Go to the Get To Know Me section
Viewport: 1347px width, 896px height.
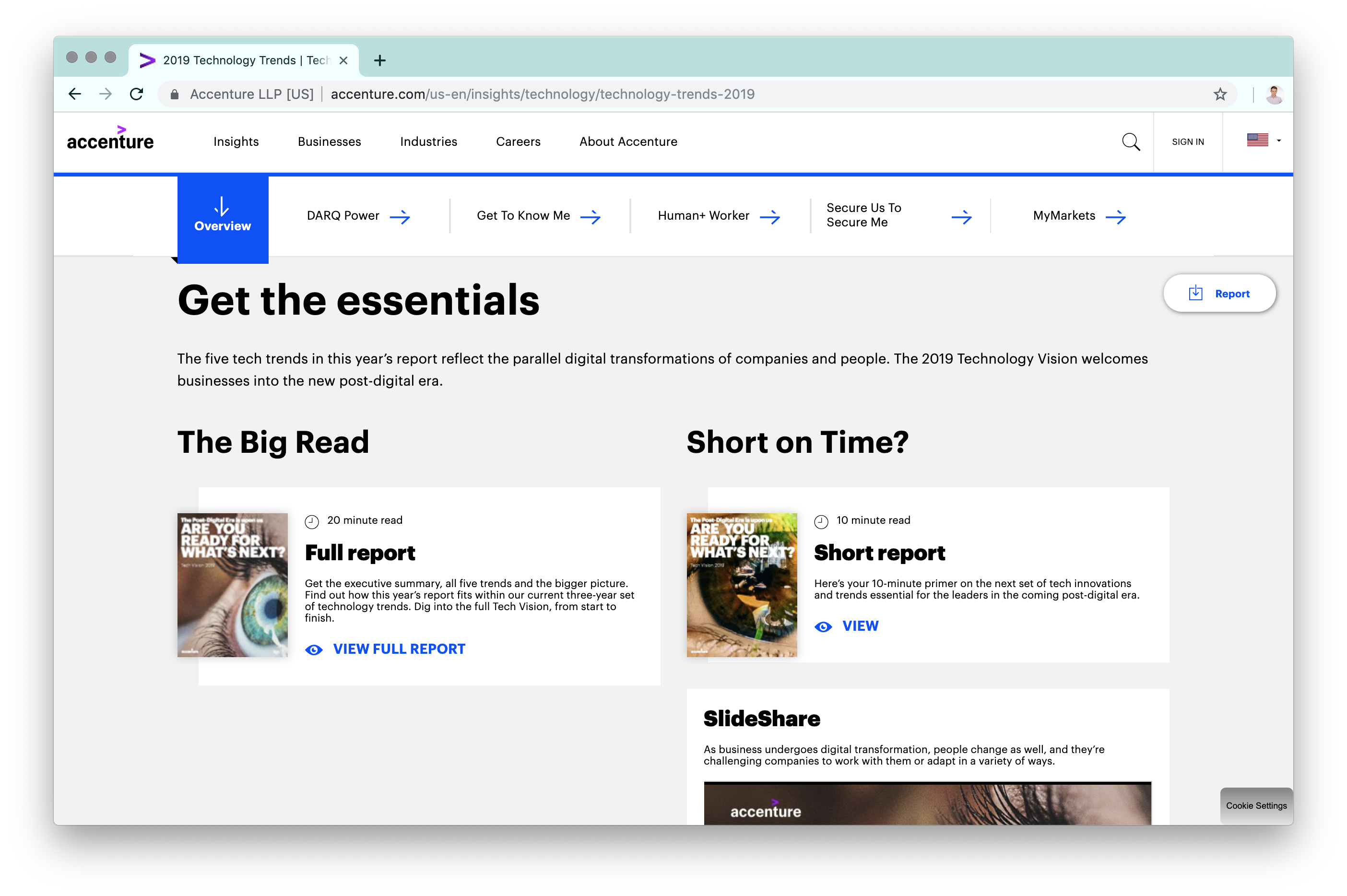[x=523, y=215]
